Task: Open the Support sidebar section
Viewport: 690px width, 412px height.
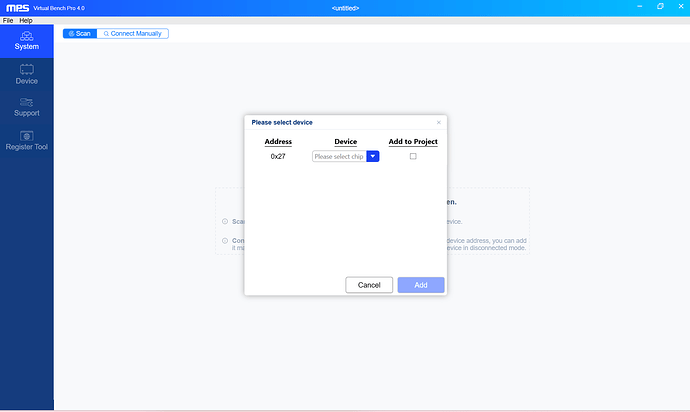Action: 26,107
